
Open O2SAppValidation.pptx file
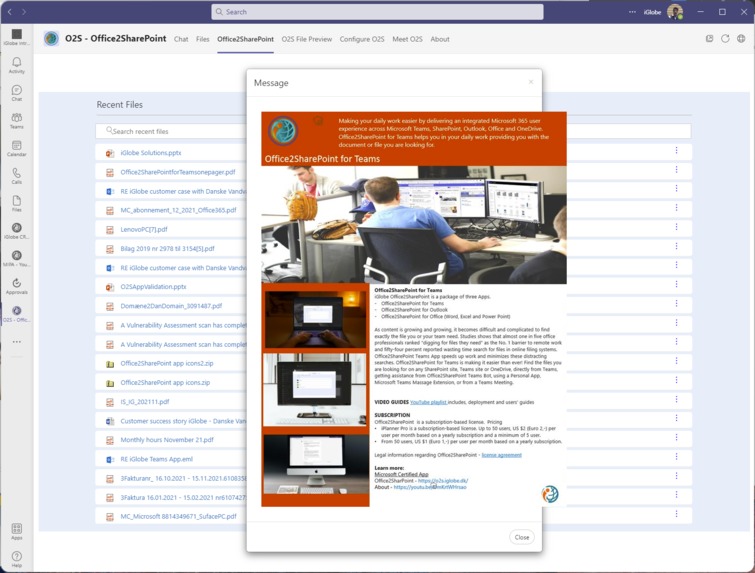tap(153, 286)
